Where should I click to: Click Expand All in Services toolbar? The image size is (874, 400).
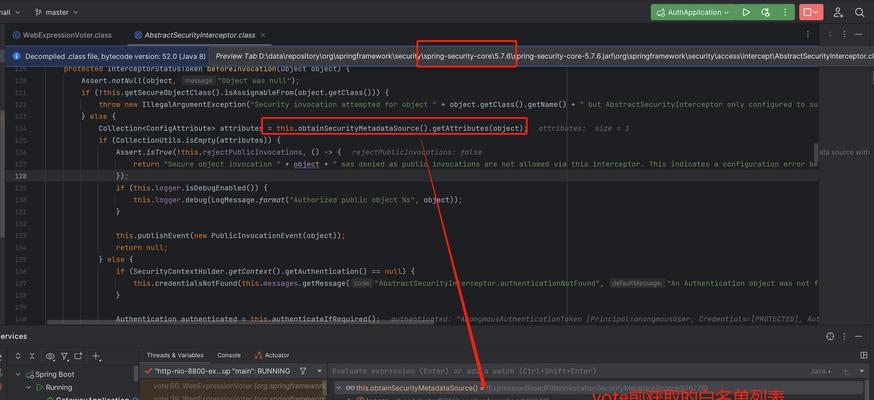tap(18, 355)
